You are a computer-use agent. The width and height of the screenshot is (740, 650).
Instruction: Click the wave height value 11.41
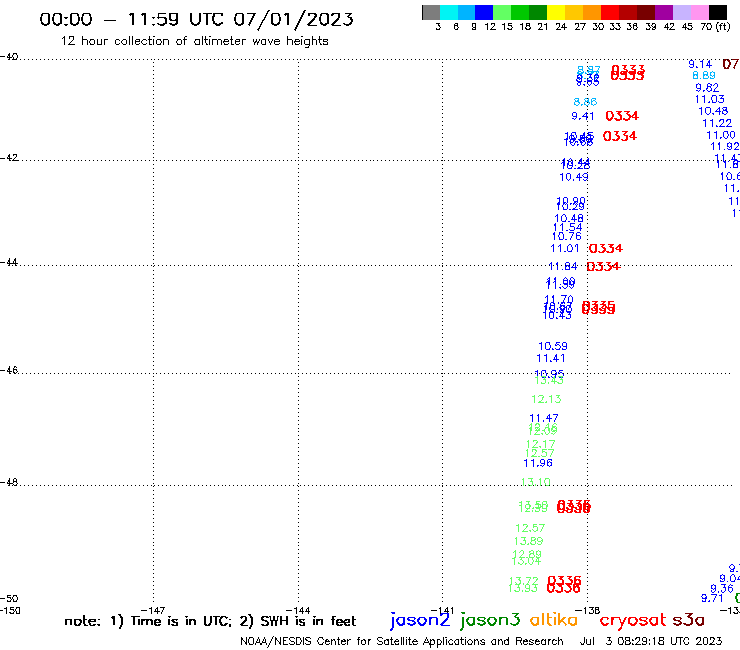click(x=551, y=359)
